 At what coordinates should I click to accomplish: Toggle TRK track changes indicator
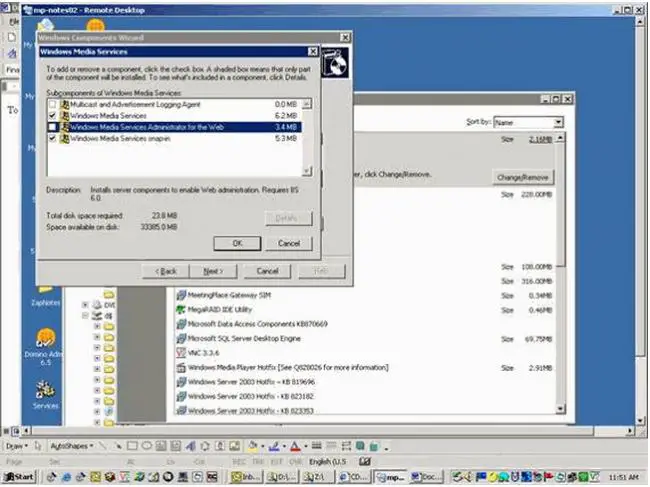coord(258,461)
